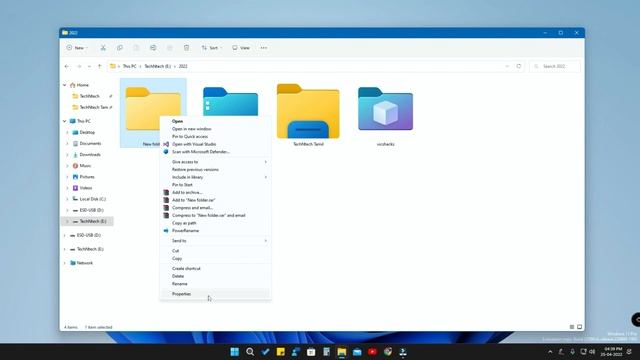Screen dimensions: 640x360
Task: Open the Sort options dropdown
Action: 211,48
